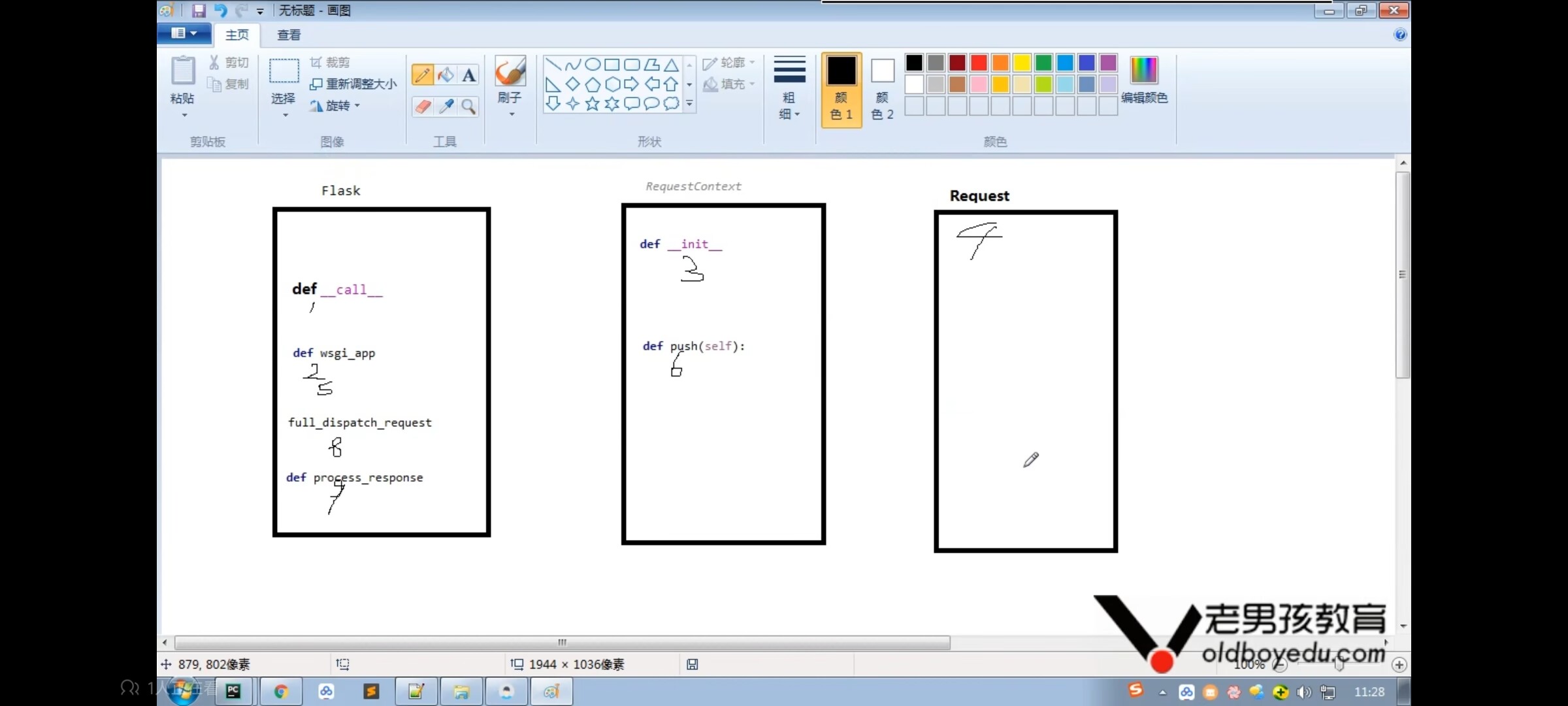Activate the 颜色 1 color selector
Screen dimensions: 1568x706
(x=841, y=90)
